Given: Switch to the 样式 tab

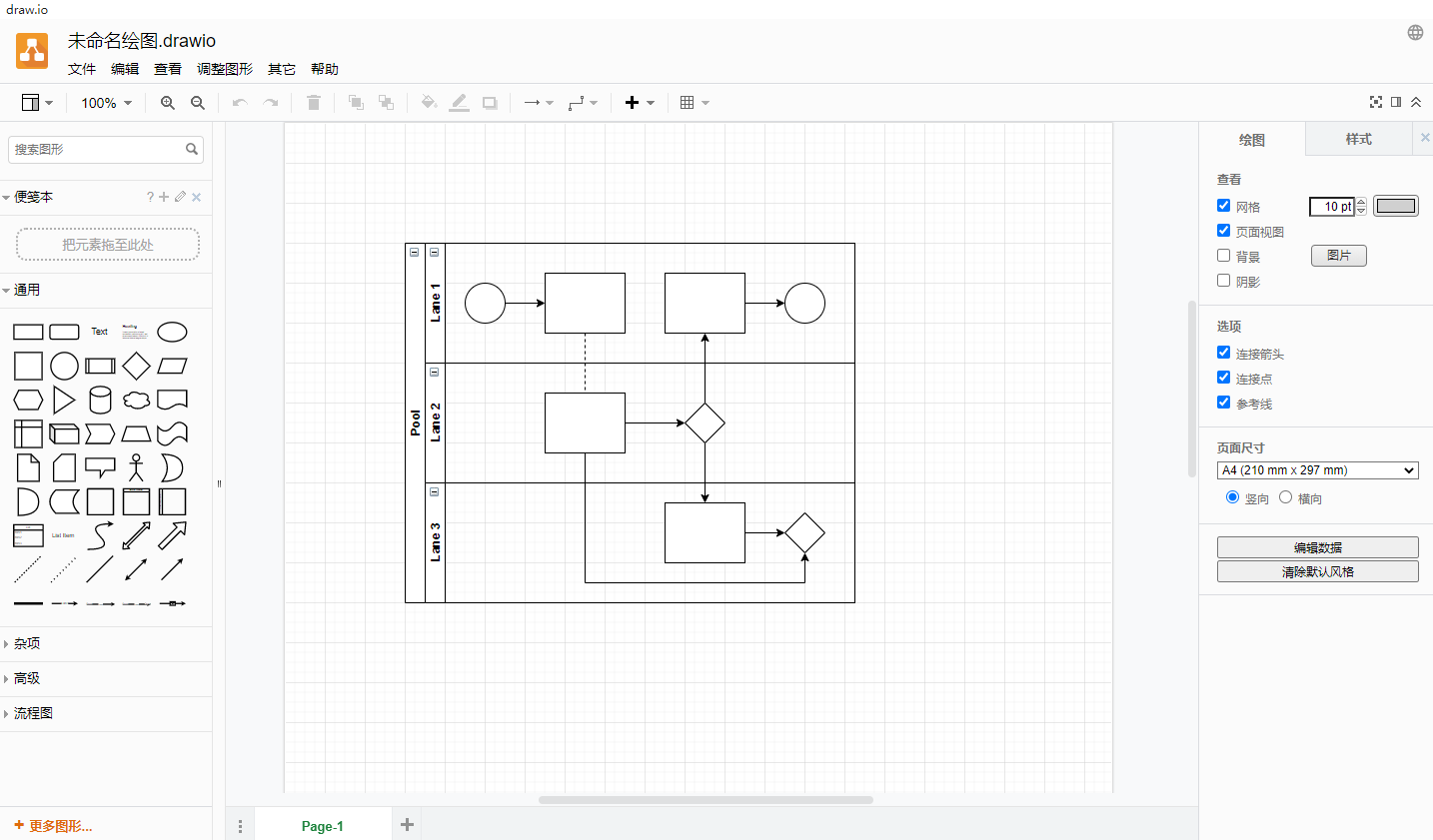Looking at the screenshot, I should tap(1358, 139).
